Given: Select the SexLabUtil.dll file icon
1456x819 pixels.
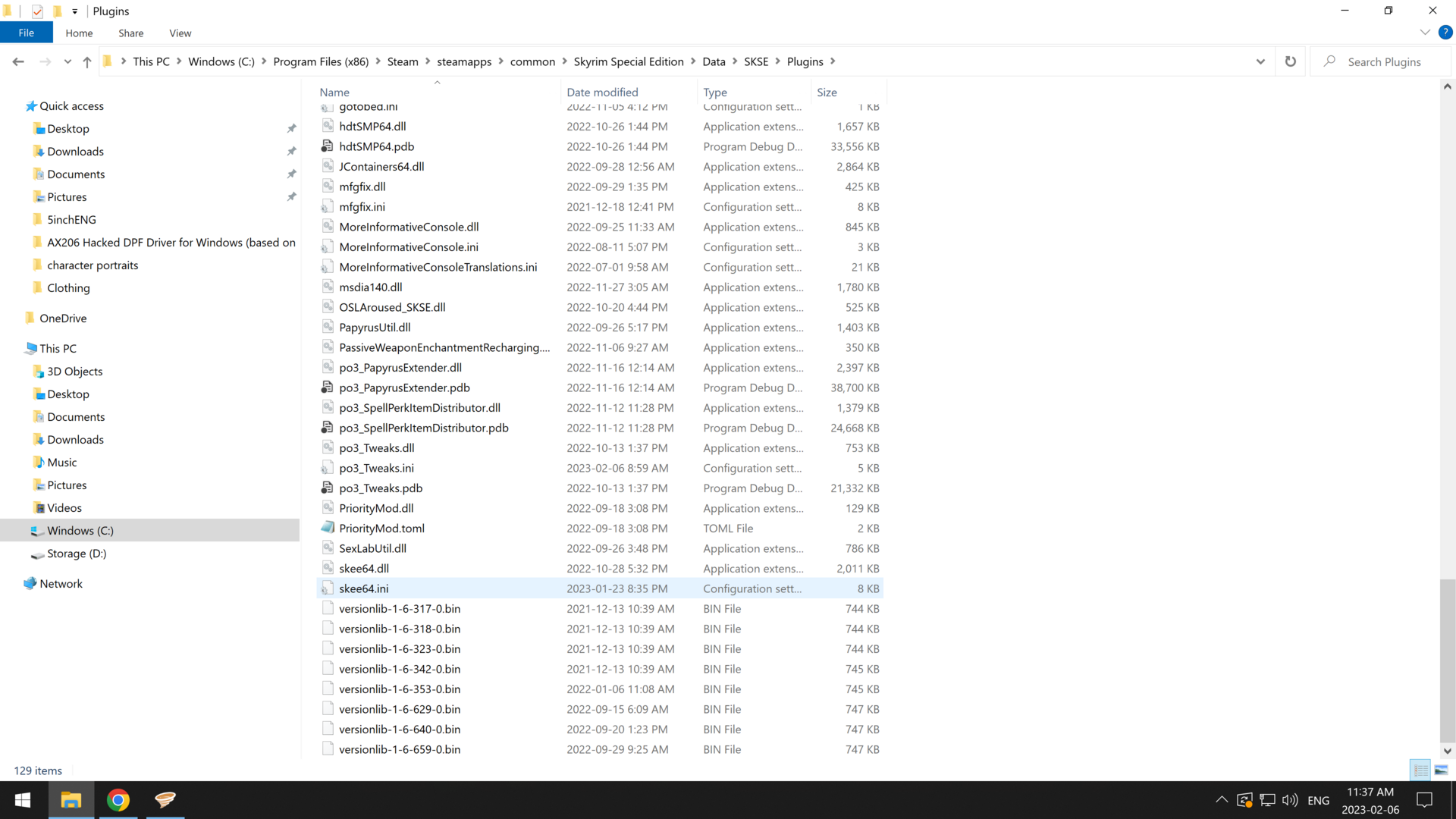Looking at the screenshot, I should 328,548.
